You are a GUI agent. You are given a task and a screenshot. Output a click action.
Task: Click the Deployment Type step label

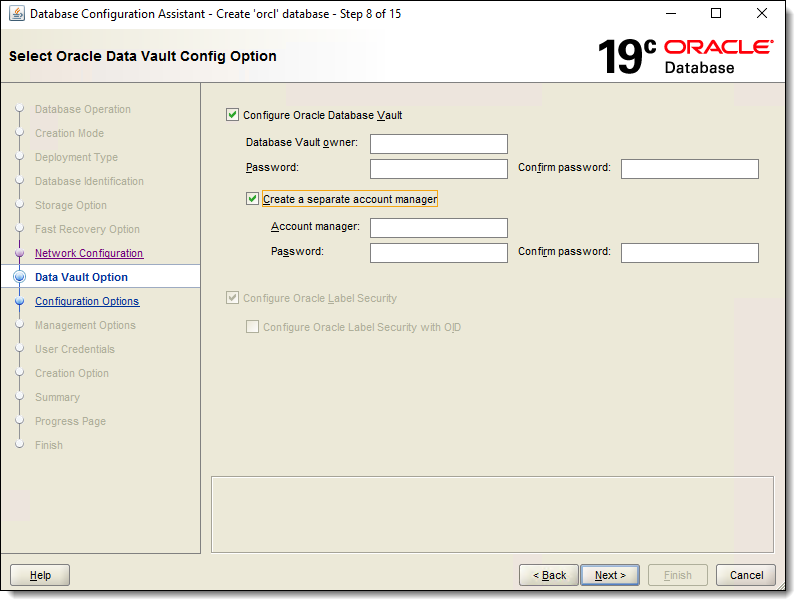(76, 157)
